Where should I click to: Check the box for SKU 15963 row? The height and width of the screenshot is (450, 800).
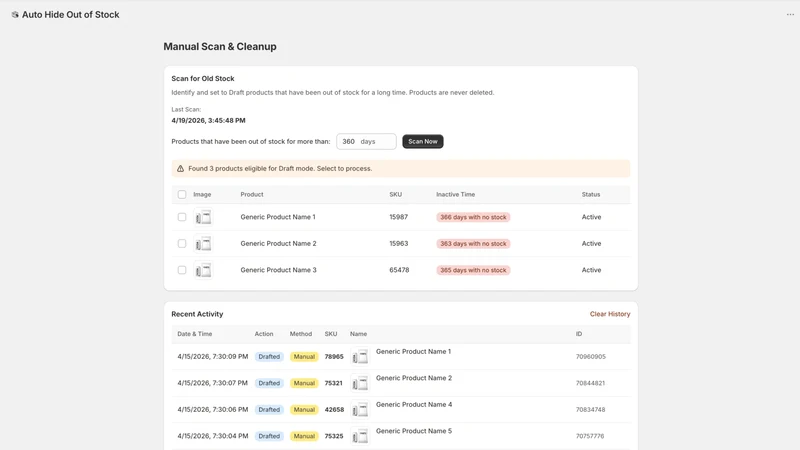[182, 243]
